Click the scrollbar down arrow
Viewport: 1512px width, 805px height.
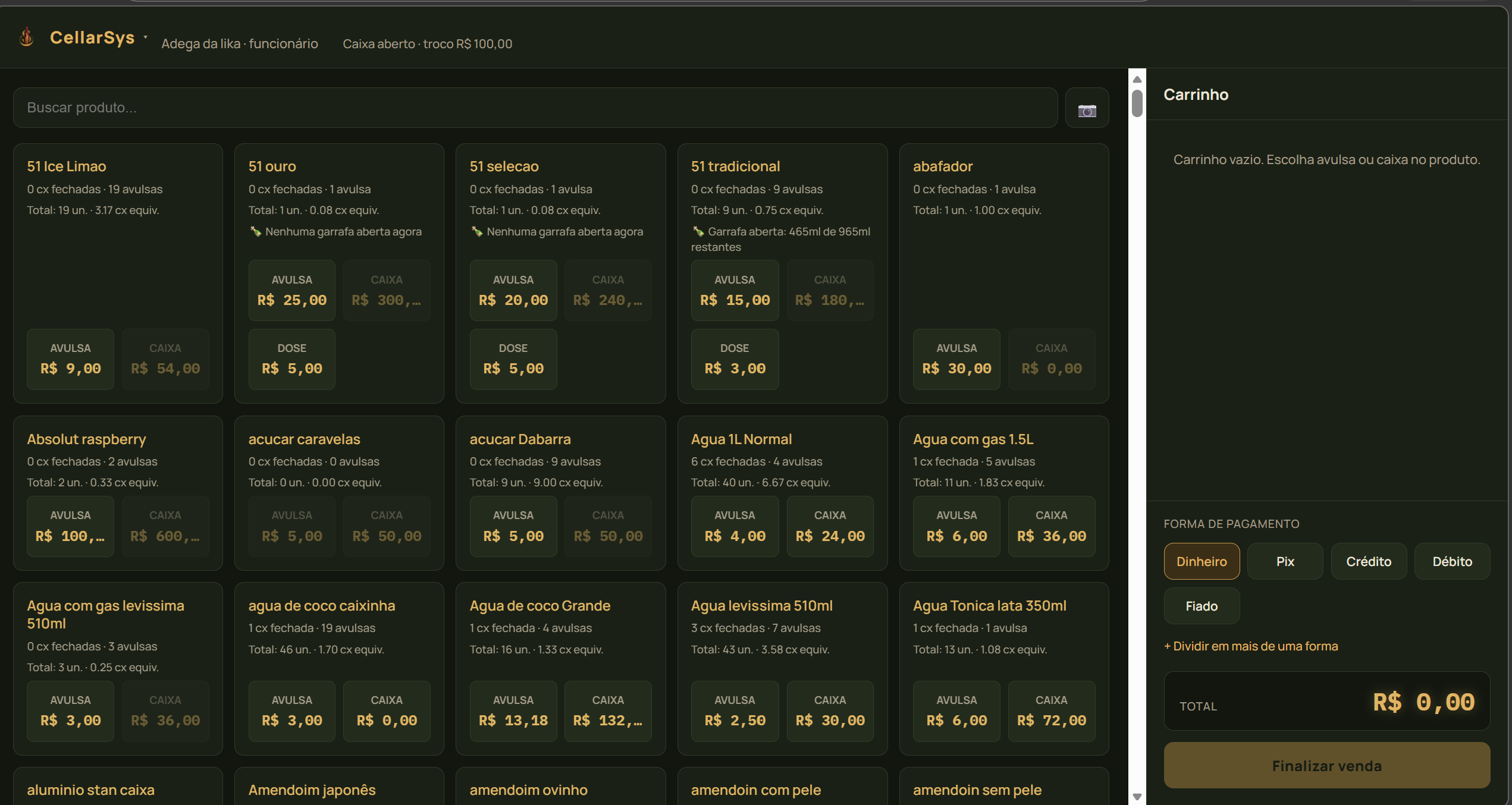click(x=1137, y=797)
